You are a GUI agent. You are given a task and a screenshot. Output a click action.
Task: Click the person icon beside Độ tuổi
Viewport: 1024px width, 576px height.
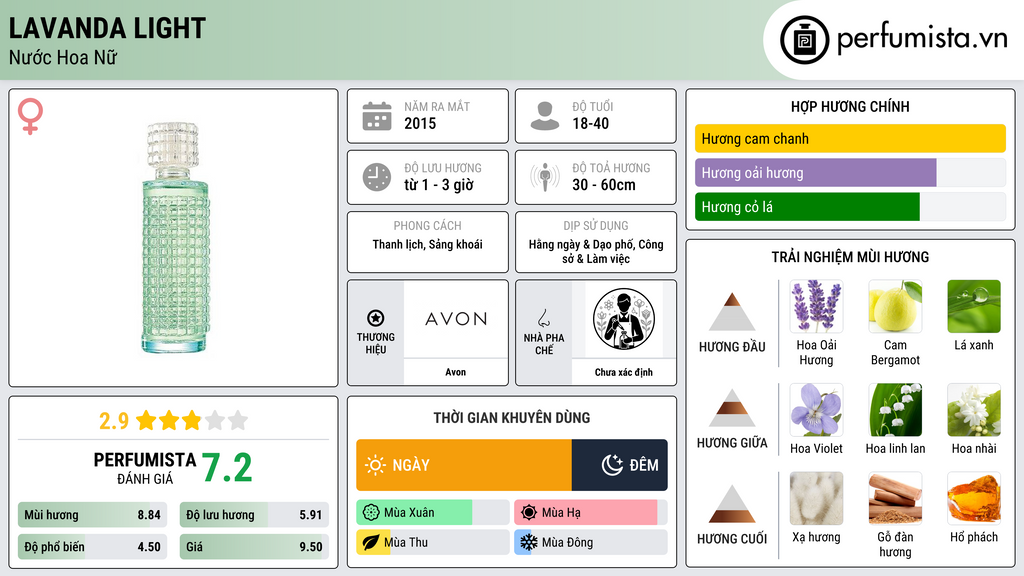(x=545, y=116)
